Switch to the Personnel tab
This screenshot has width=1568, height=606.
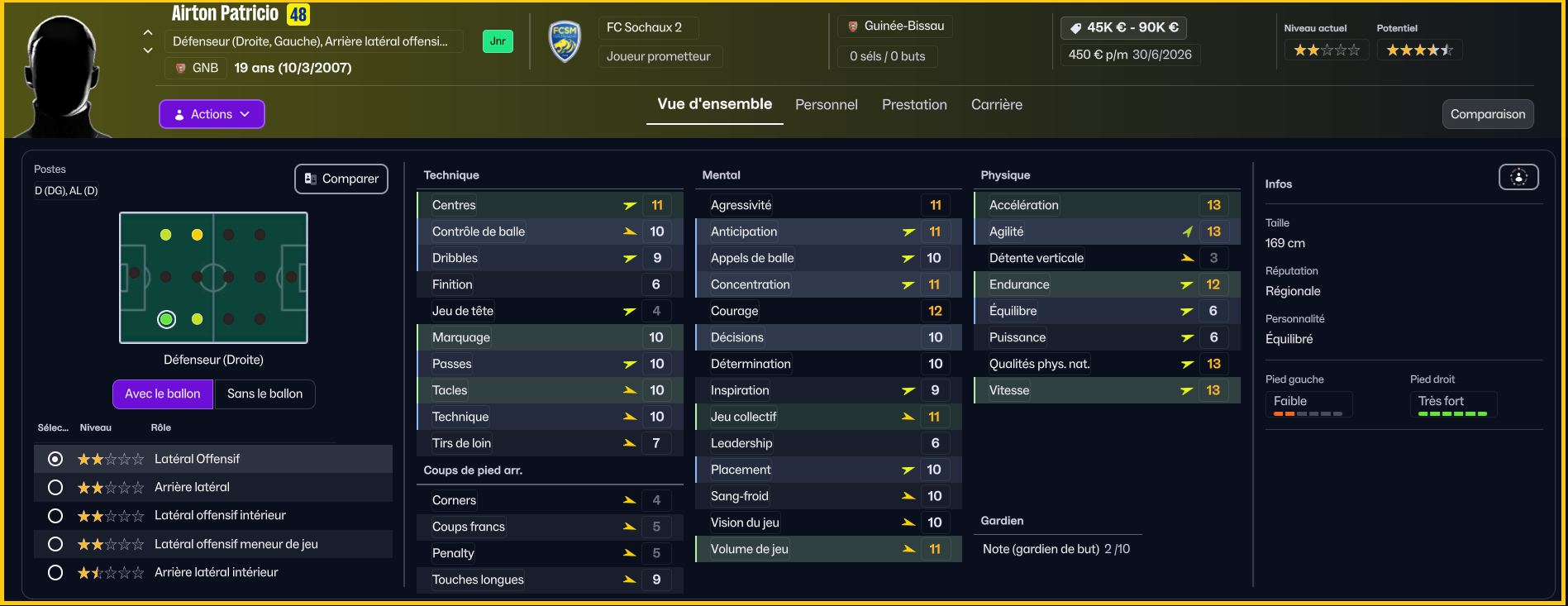pos(827,105)
